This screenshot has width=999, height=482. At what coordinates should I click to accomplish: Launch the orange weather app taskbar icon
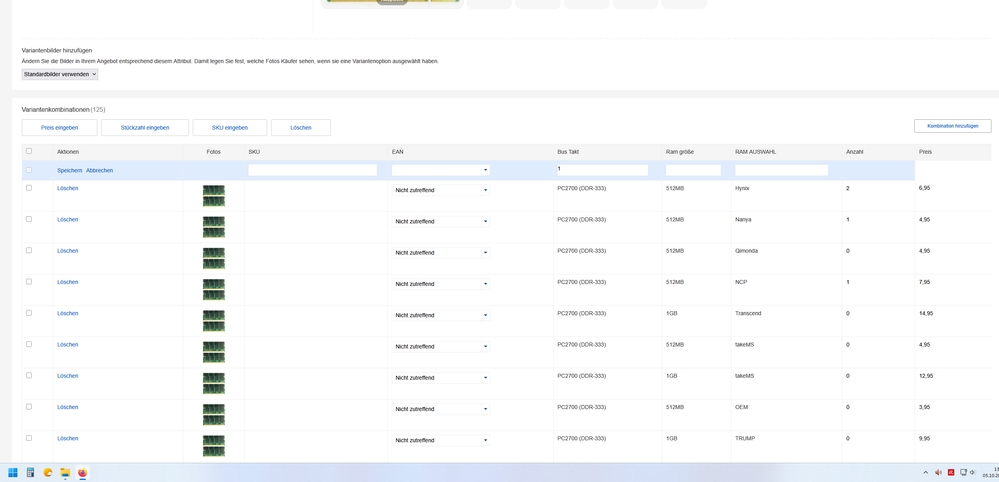tap(47, 472)
